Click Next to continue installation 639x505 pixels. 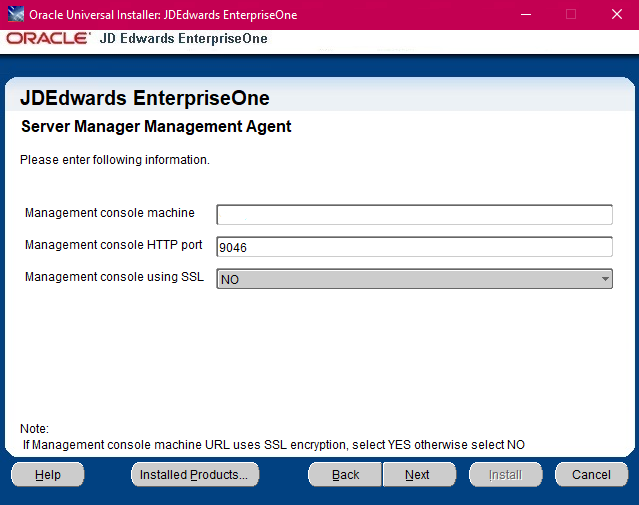[x=419, y=474]
